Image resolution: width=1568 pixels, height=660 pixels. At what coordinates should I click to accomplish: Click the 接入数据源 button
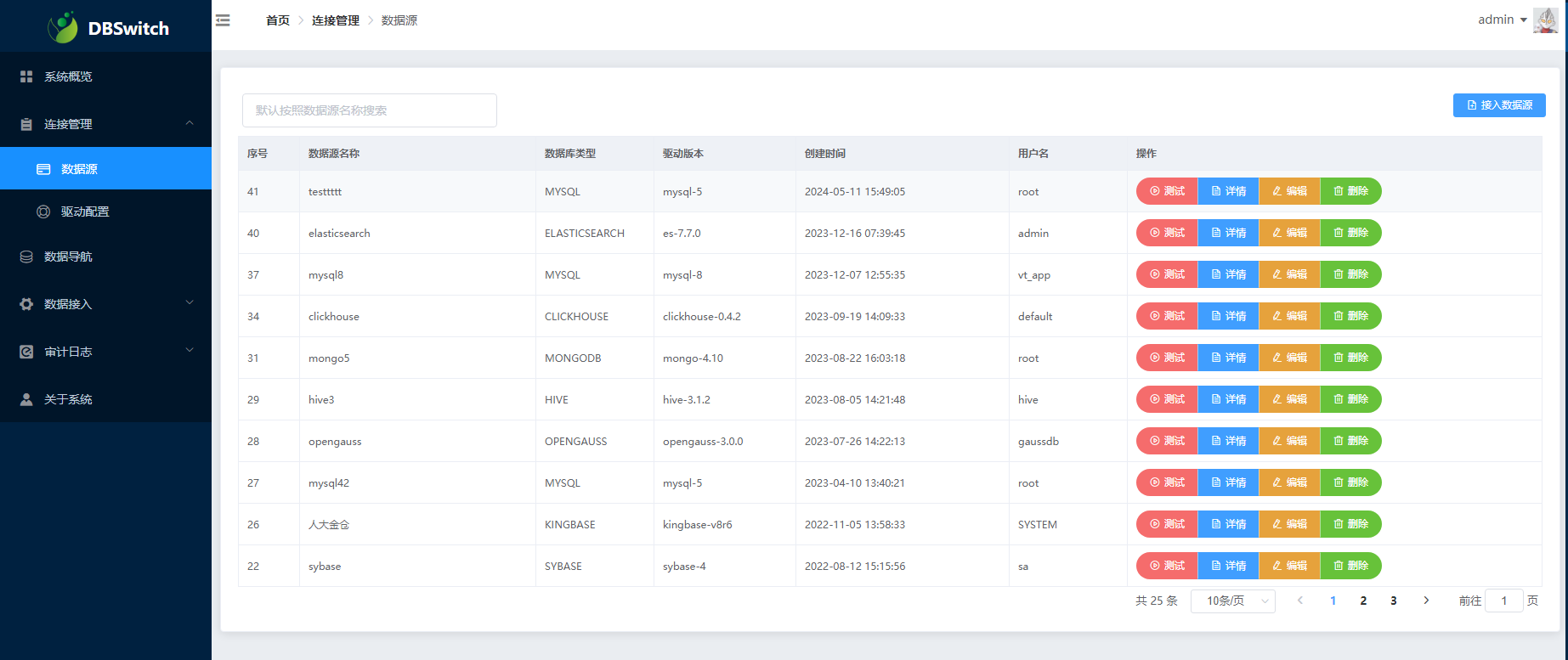coord(1498,105)
